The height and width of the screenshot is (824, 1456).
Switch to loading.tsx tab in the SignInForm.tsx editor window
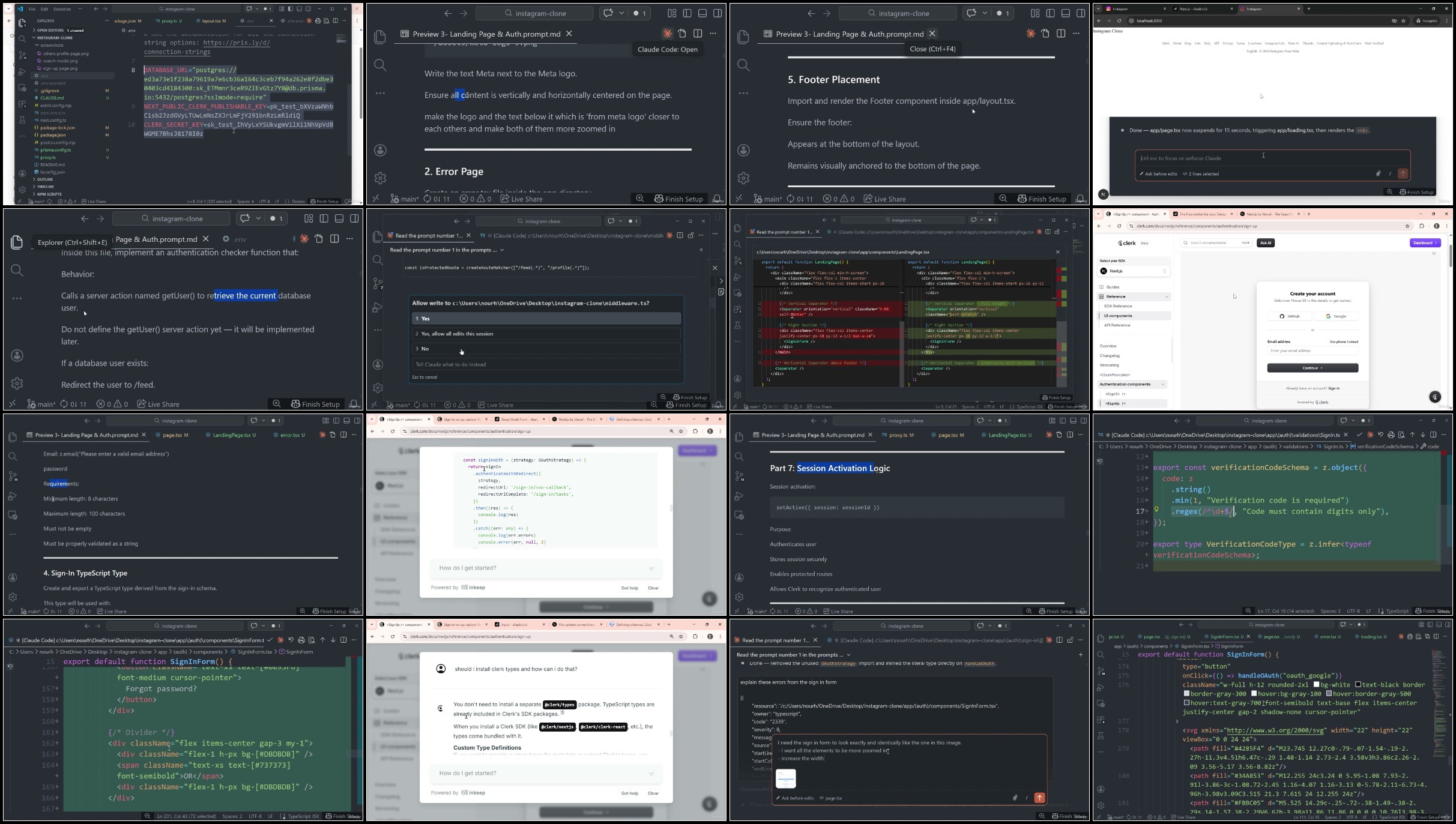coord(1371,637)
